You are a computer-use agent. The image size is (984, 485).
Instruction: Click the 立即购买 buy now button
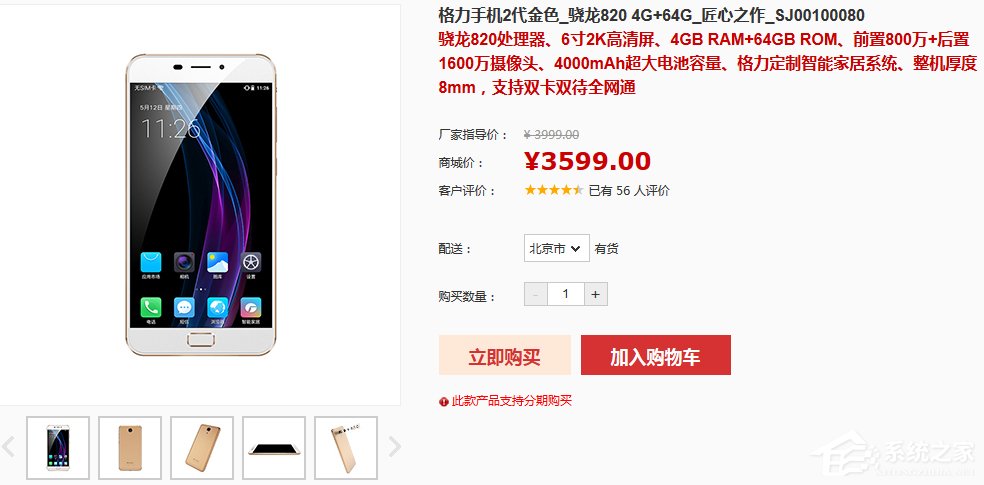505,355
